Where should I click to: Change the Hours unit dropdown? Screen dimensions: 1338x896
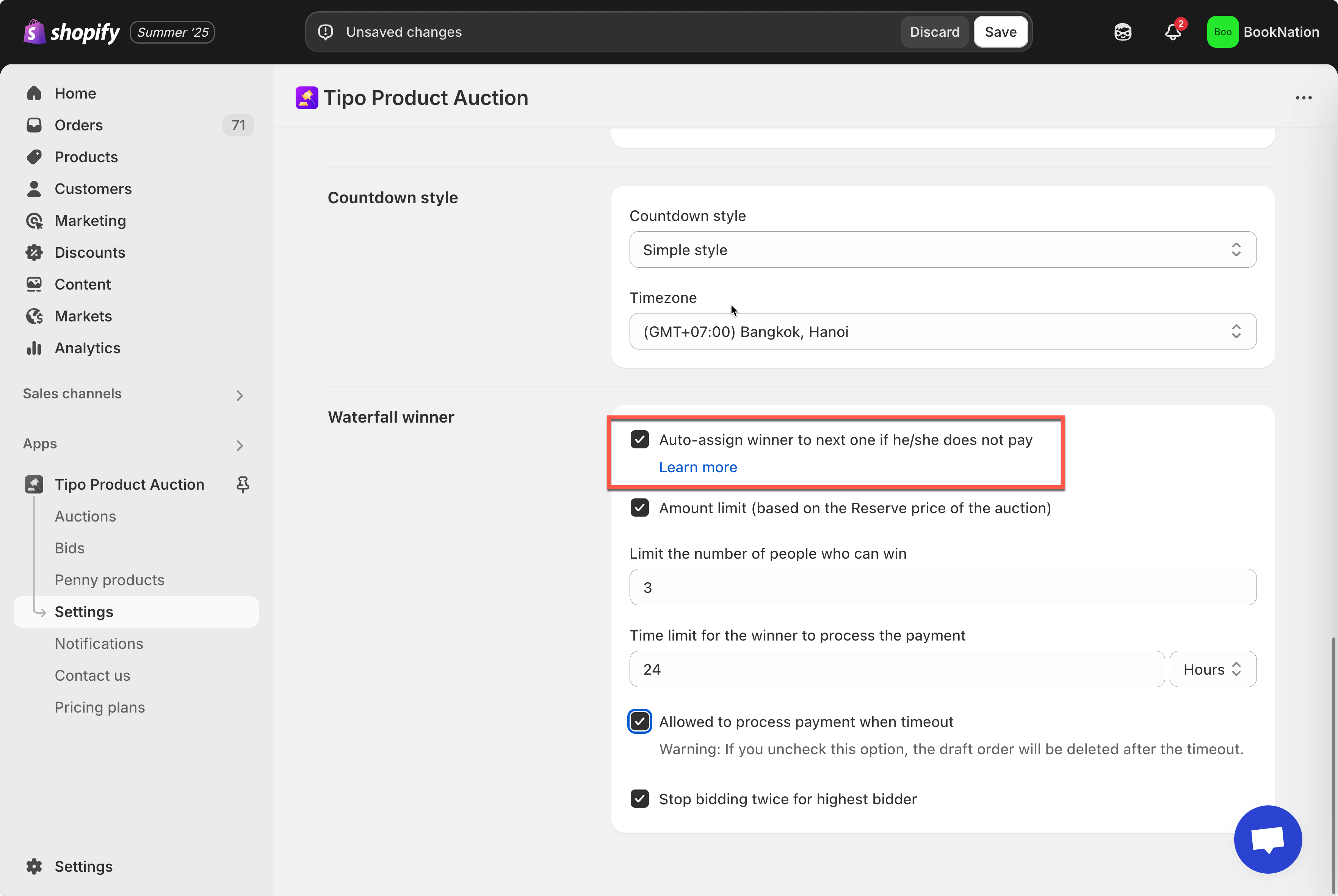1212,669
